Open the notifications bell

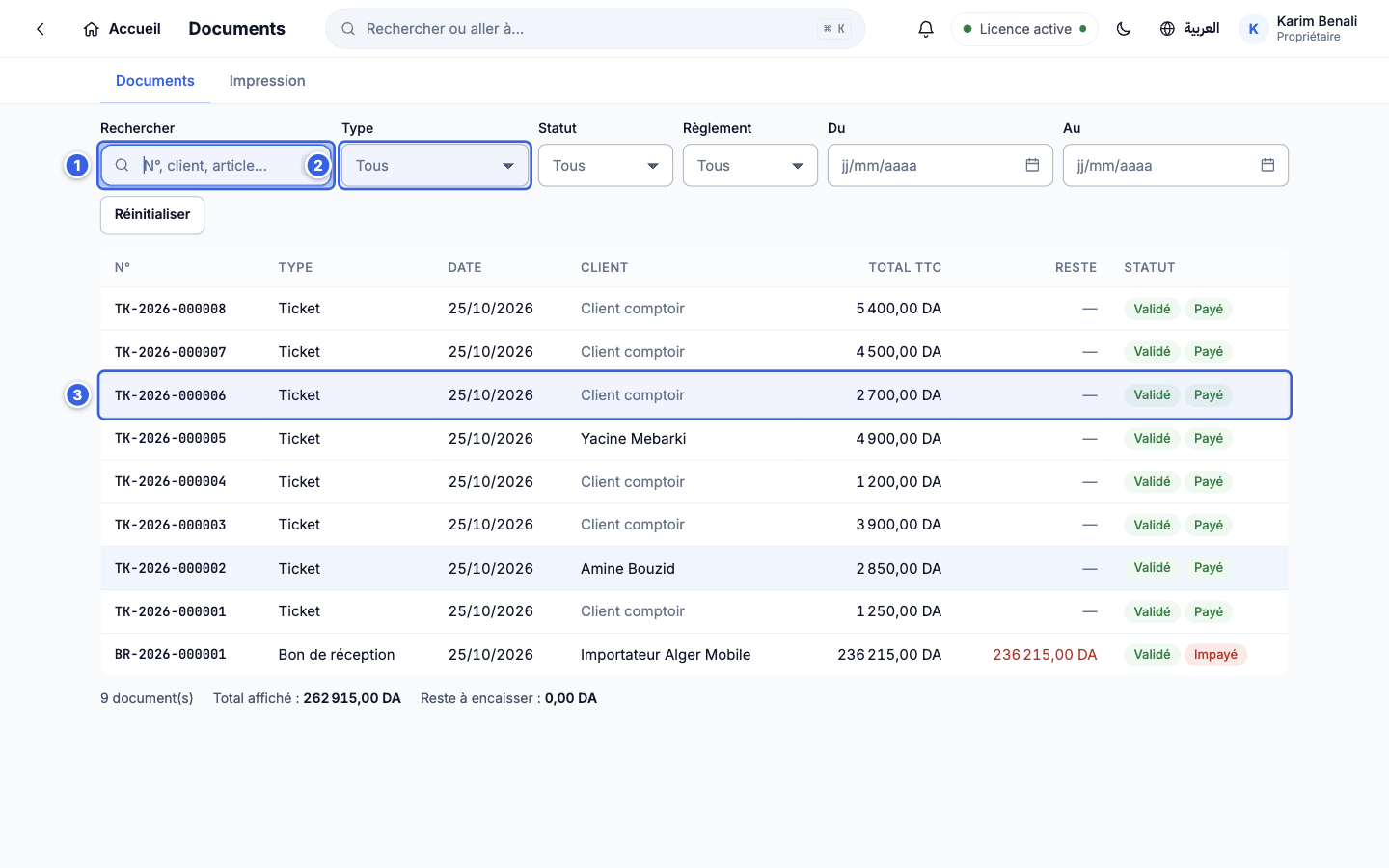click(926, 29)
